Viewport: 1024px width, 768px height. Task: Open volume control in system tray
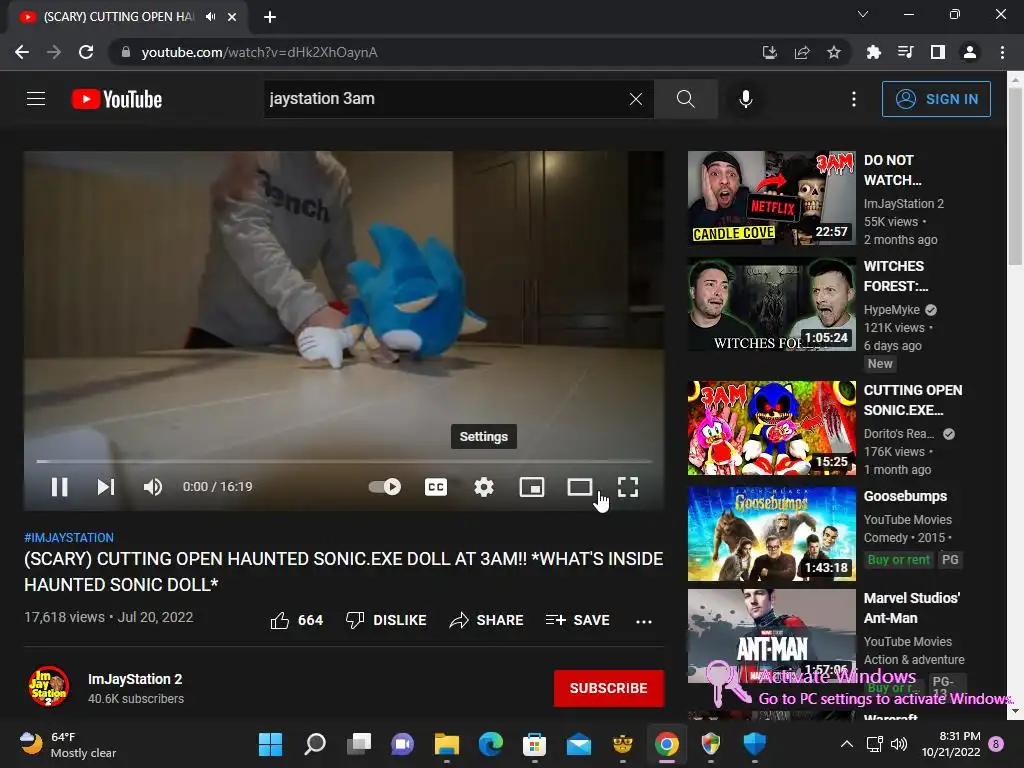point(899,744)
